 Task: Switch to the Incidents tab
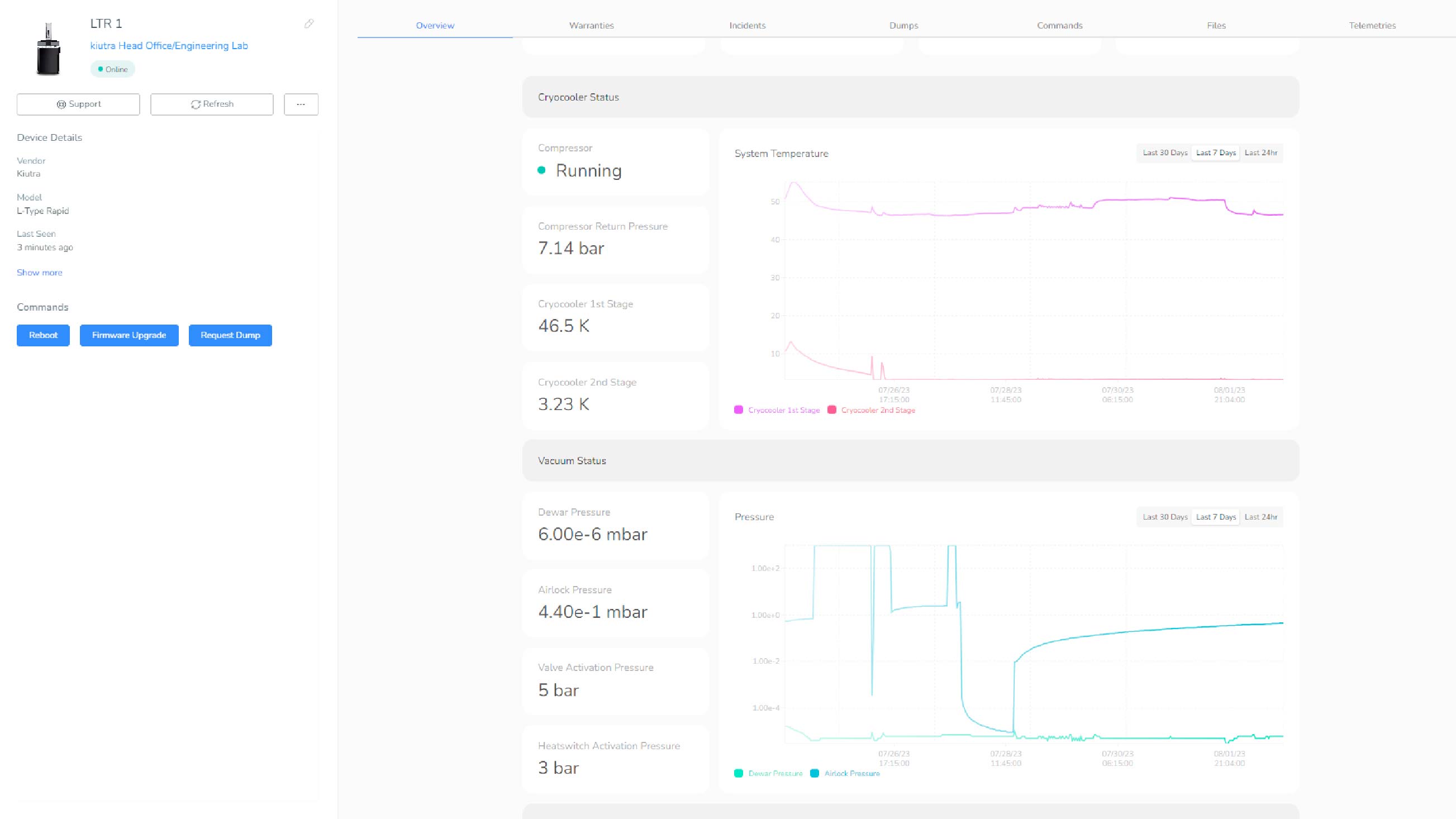[747, 26]
